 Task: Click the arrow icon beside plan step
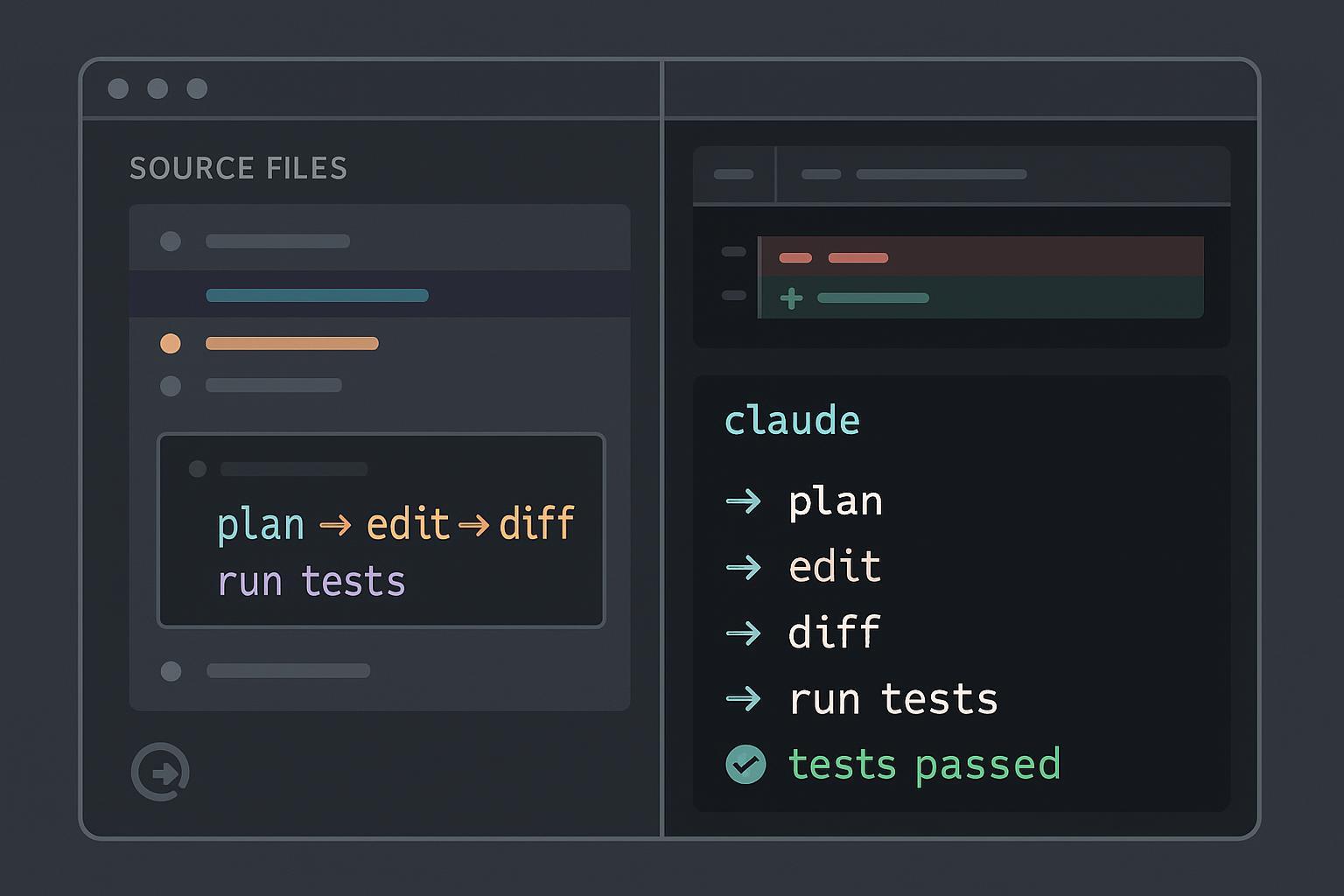pyautogui.click(x=744, y=501)
